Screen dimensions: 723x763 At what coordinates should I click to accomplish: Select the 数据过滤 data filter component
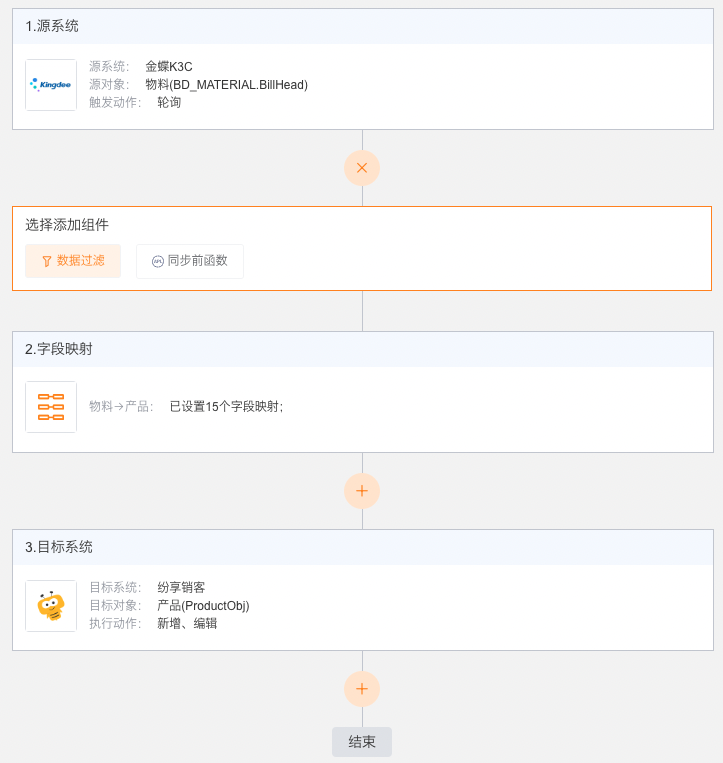pyautogui.click(x=73, y=261)
